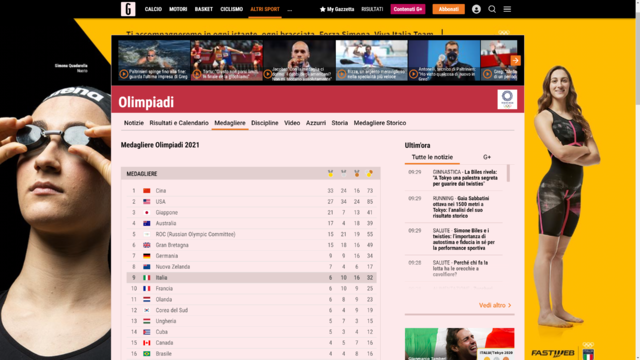This screenshot has height=360, width=640.
Task: Click the star My Gazzetta link
Action: point(337,9)
